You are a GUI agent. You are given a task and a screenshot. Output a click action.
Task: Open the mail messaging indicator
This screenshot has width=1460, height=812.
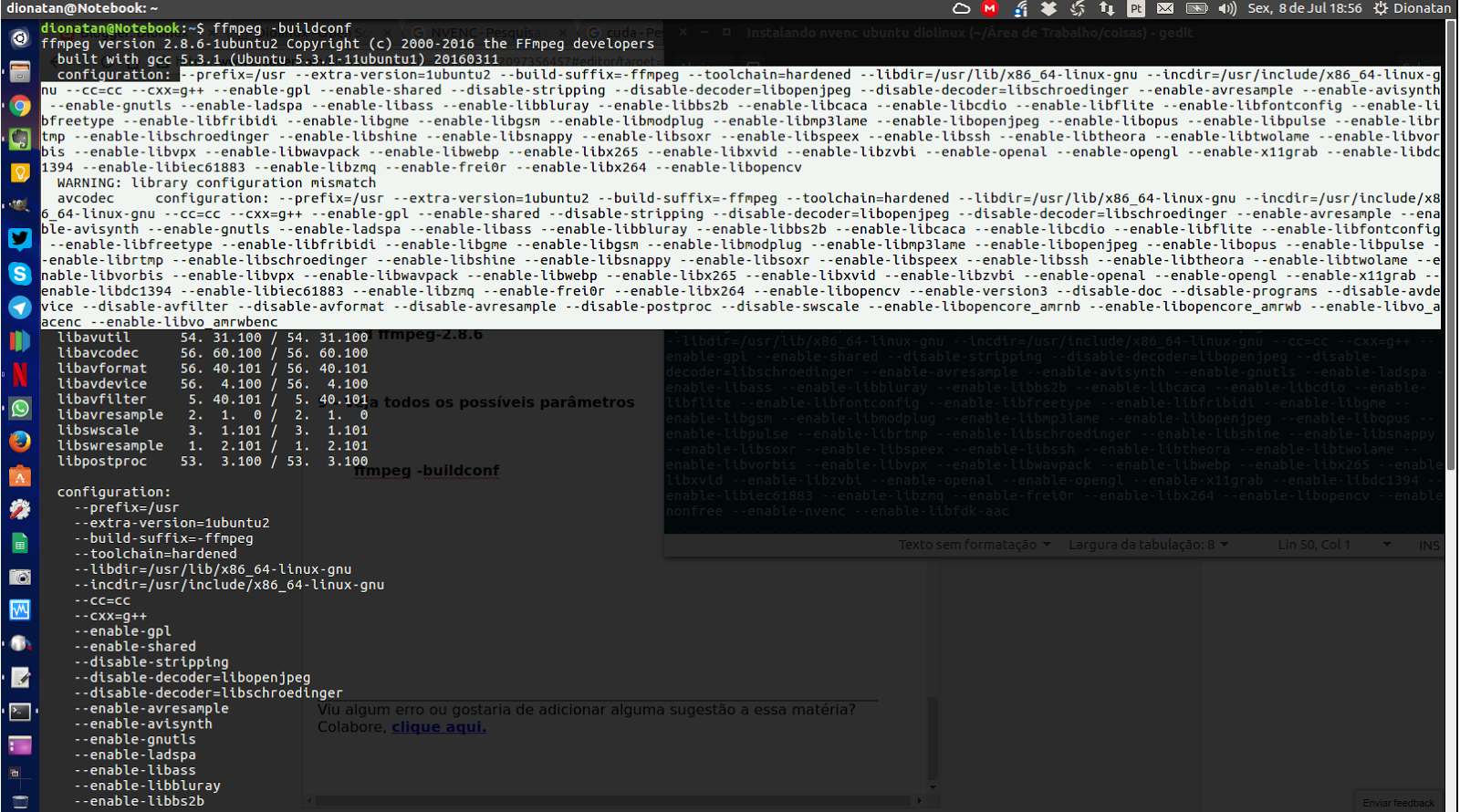[1165, 8]
